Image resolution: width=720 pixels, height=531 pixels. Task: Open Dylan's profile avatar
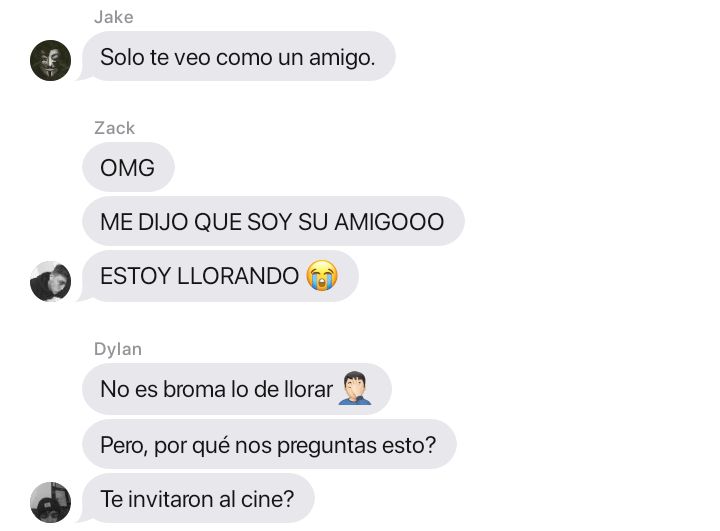[51, 502]
